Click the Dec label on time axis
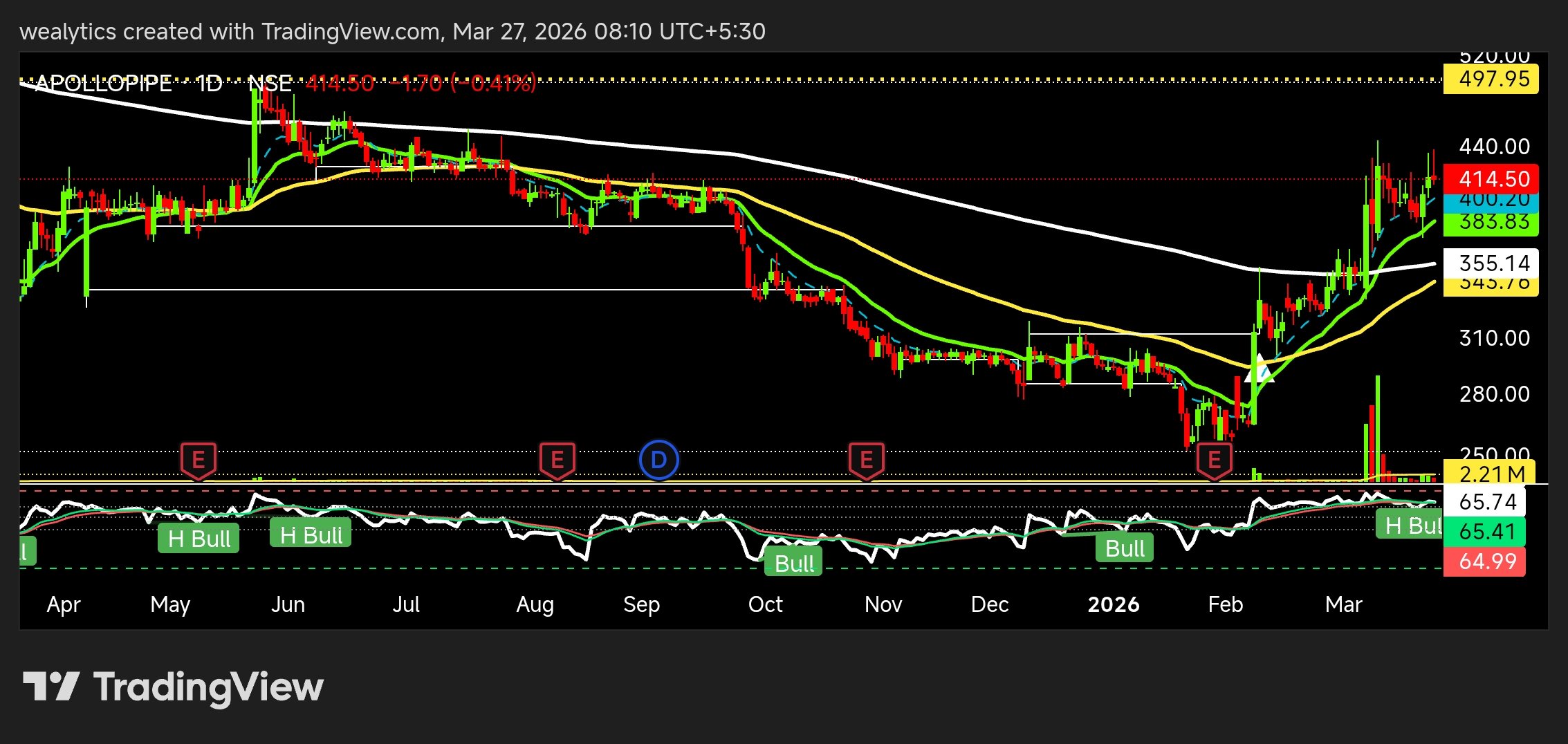This screenshot has width=1568, height=744. pyautogui.click(x=990, y=605)
